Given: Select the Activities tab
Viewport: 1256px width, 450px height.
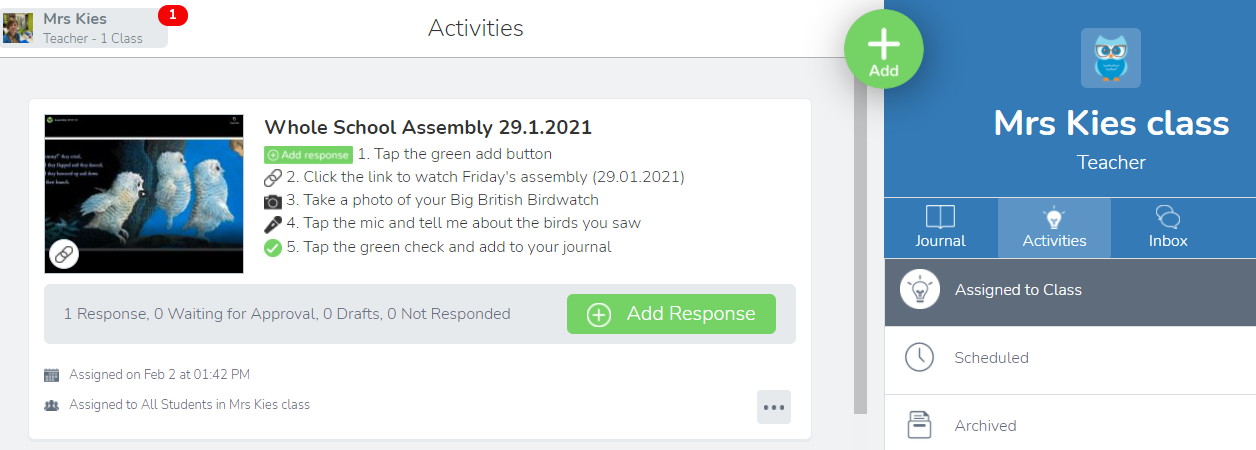Looking at the screenshot, I should tap(1054, 228).
